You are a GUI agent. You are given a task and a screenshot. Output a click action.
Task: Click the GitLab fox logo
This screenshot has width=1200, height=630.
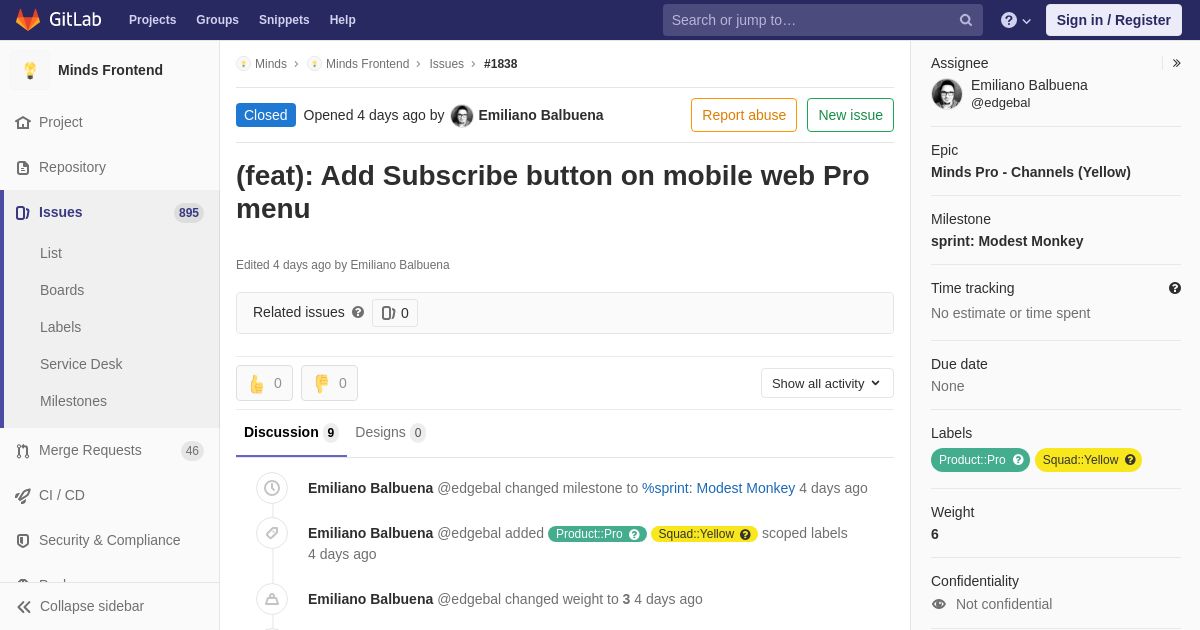click(28, 20)
